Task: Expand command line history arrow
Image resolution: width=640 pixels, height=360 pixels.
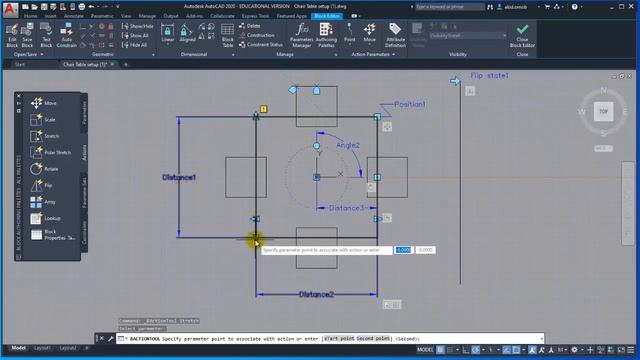Action: [x=541, y=338]
